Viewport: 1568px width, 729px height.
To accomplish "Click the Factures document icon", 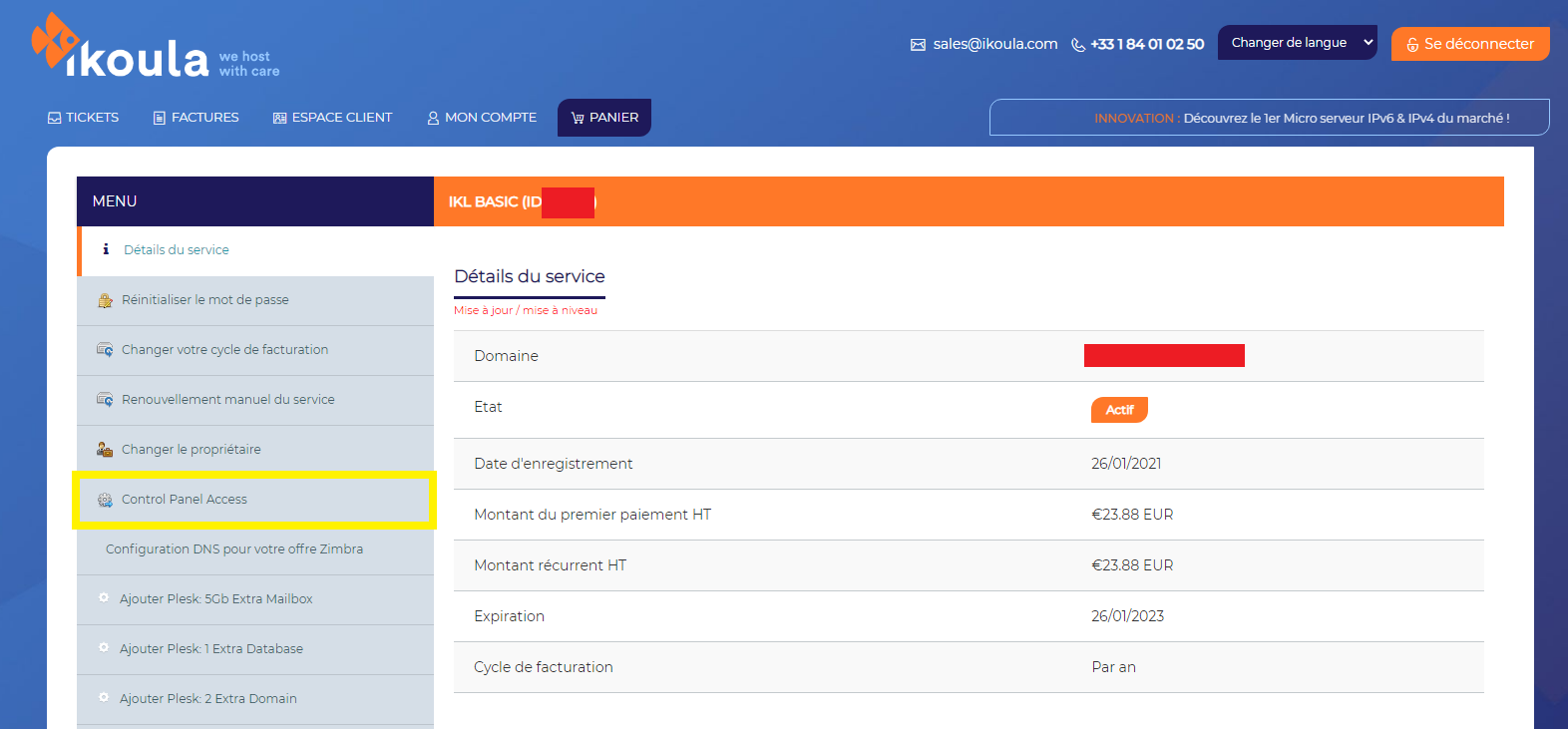I will click(x=160, y=118).
